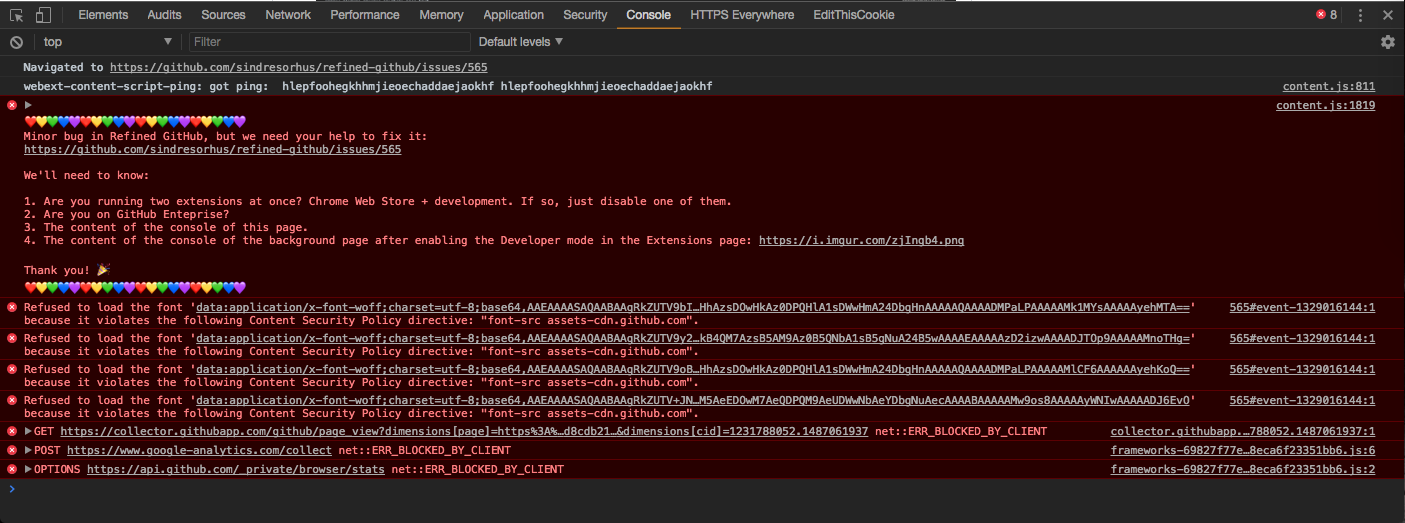Open the Elements tab
Viewport: 1405px width, 523px height.
tap(103, 15)
